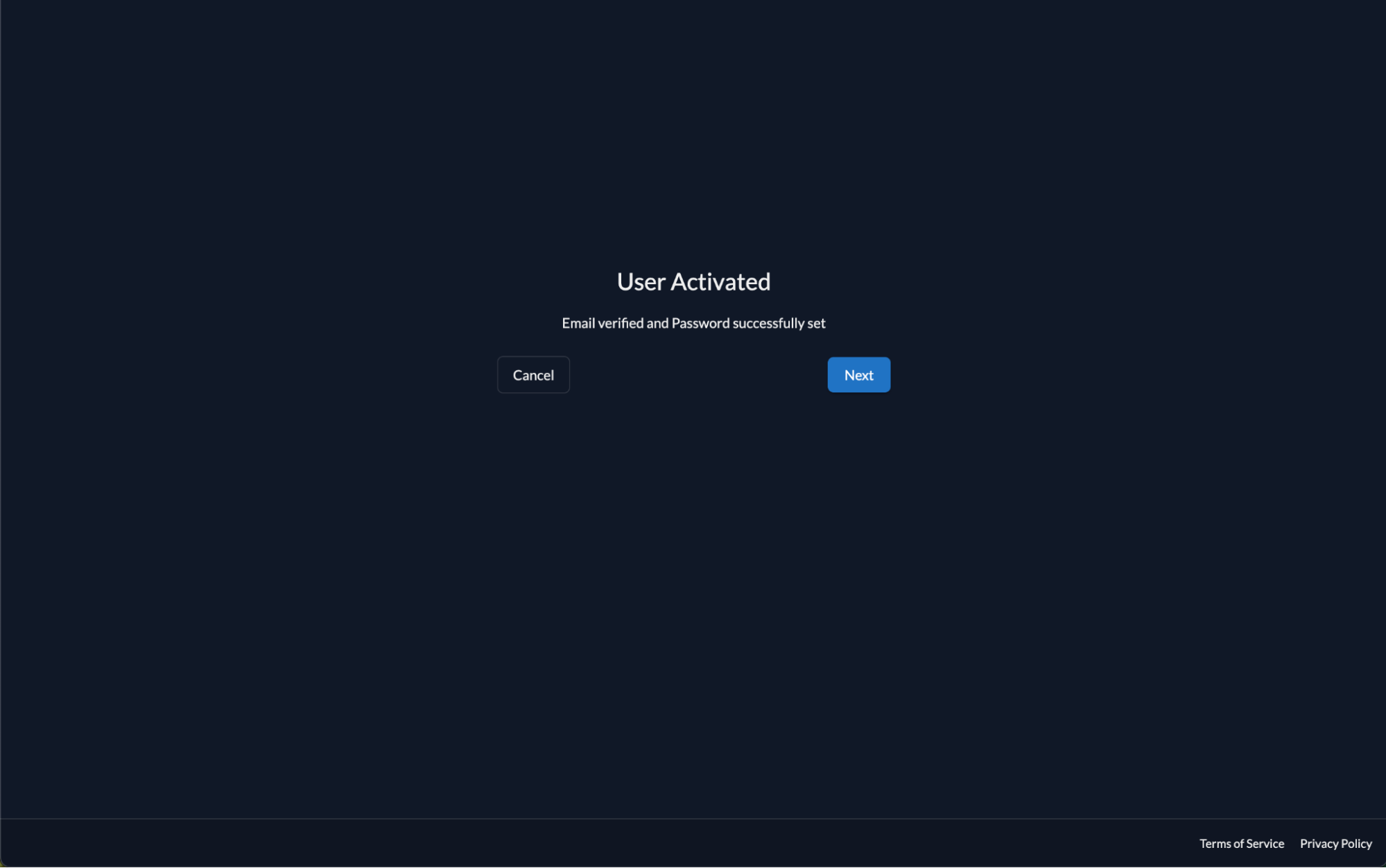This screenshot has width=1386, height=868.
Task: Follow the footer Privacy Policy link
Action: click(1335, 843)
